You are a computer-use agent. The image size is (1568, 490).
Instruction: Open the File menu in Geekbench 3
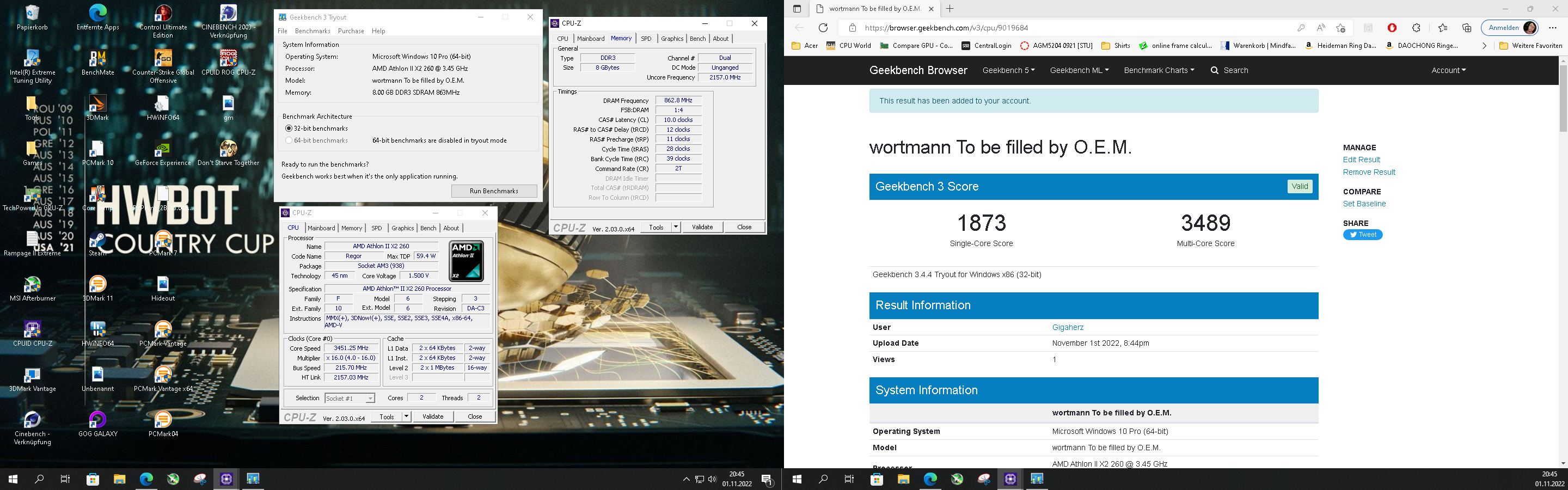pos(283,31)
